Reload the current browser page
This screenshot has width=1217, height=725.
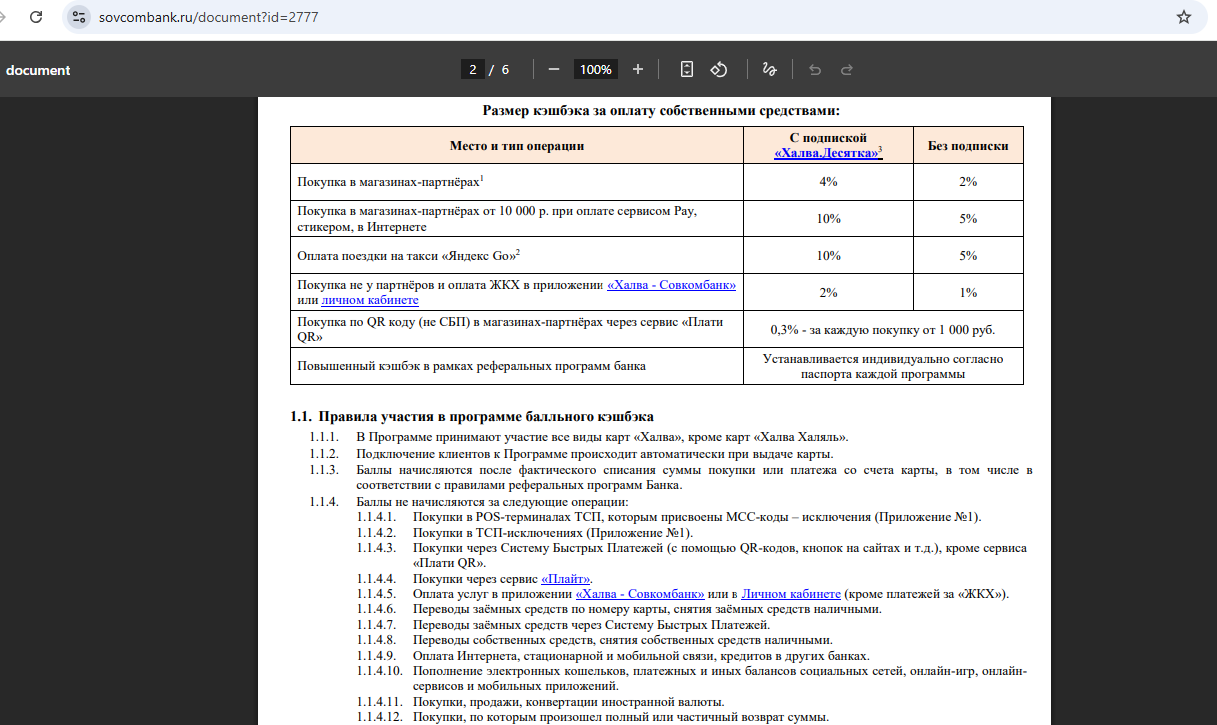point(36,17)
